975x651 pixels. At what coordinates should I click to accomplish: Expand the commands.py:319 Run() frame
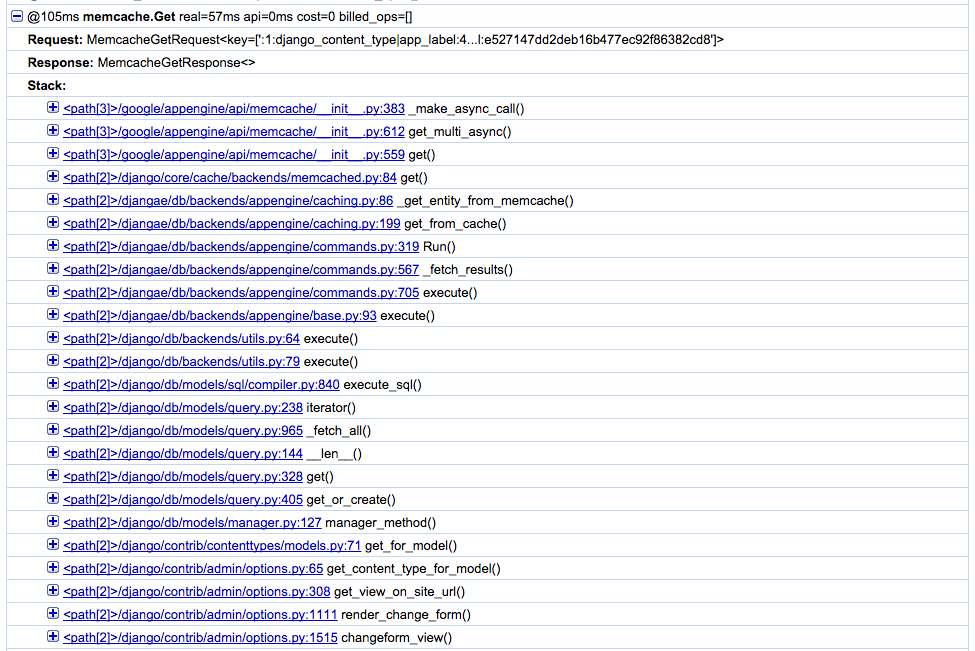click(53, 246)
